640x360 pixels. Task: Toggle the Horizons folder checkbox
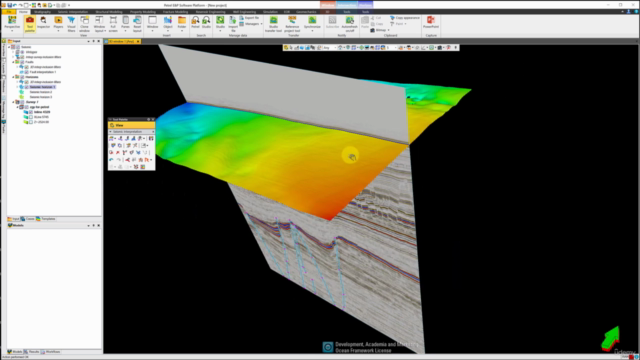pyautogui.click(x=22, y=77)
